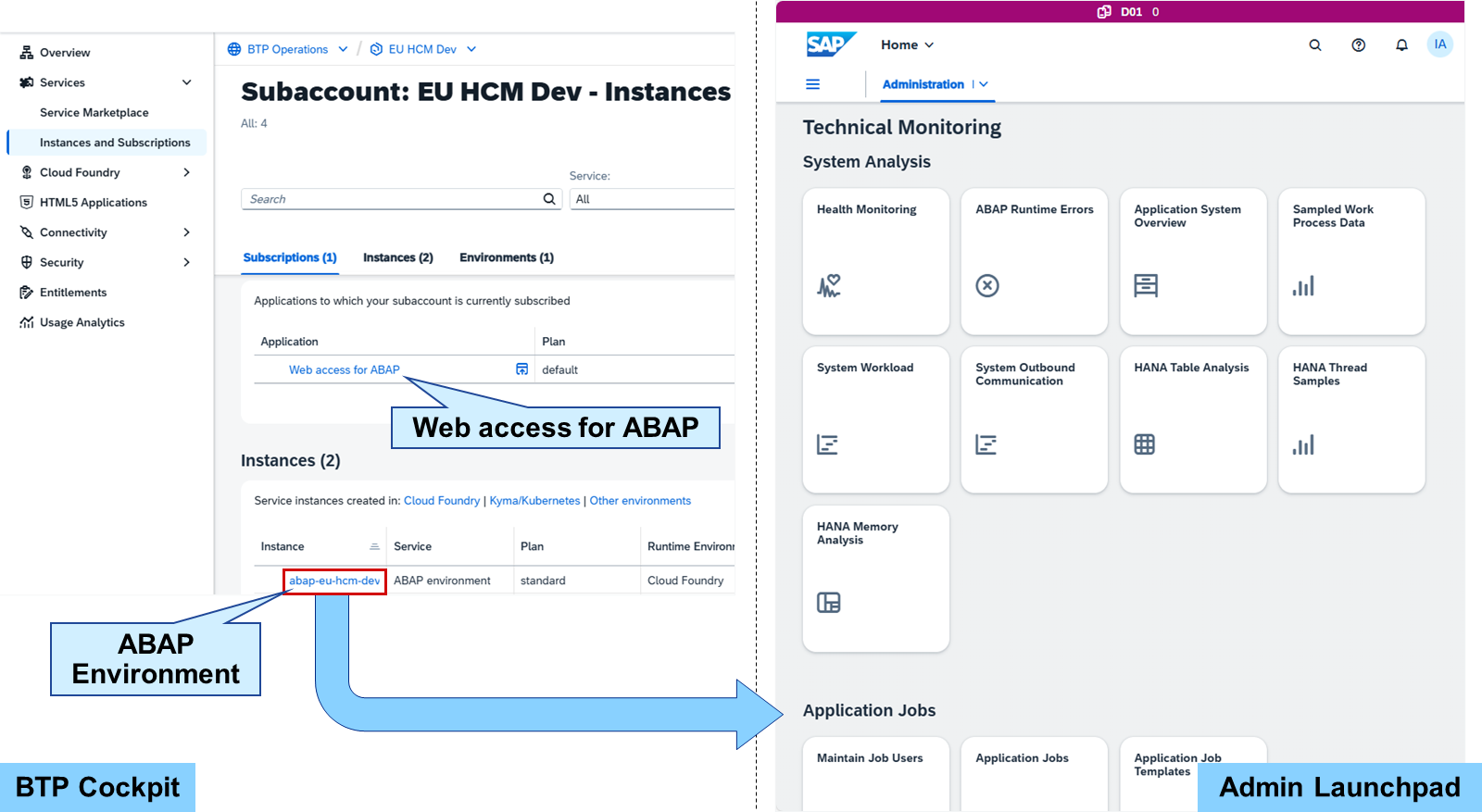1482x812 pixels.
Task: Open the Other environments link
Action: tap(640, 501)
